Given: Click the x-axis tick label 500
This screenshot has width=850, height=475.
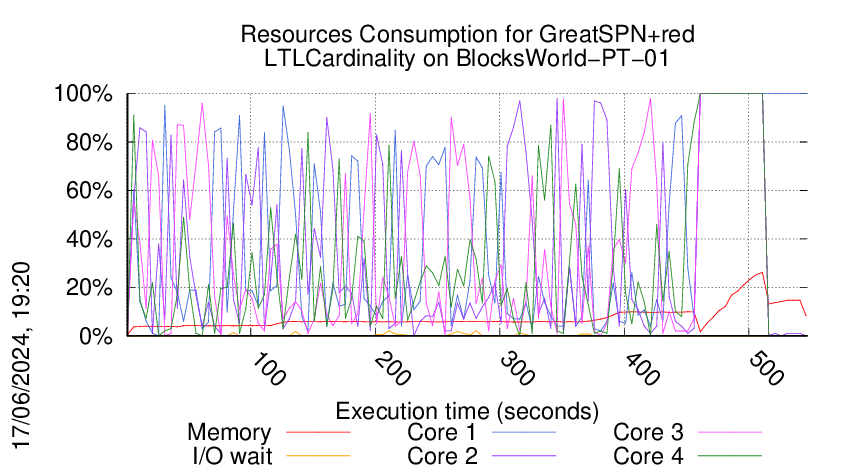Looking at the screenshot, I should coord(766,369).
